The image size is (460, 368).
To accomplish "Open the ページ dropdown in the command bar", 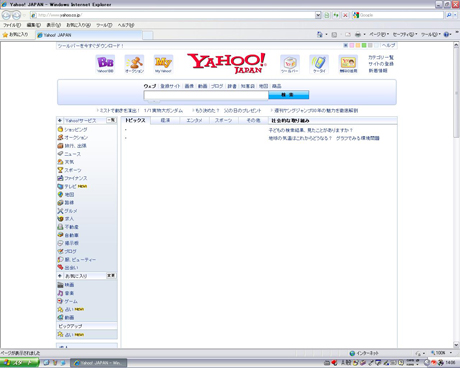I will (379, 34).
